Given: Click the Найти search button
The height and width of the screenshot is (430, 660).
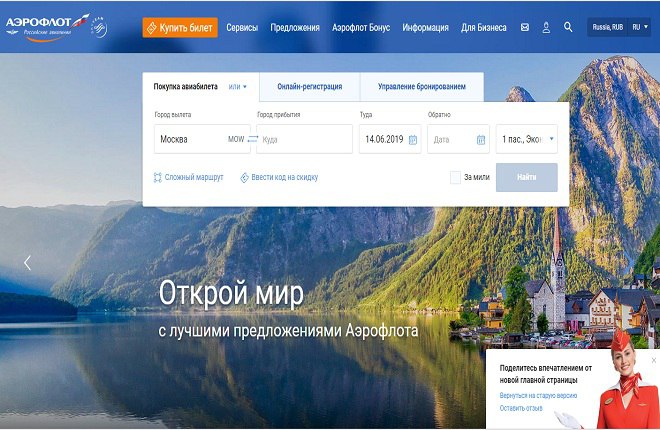Looking at the screenshot, I should [x=527, y=177].
